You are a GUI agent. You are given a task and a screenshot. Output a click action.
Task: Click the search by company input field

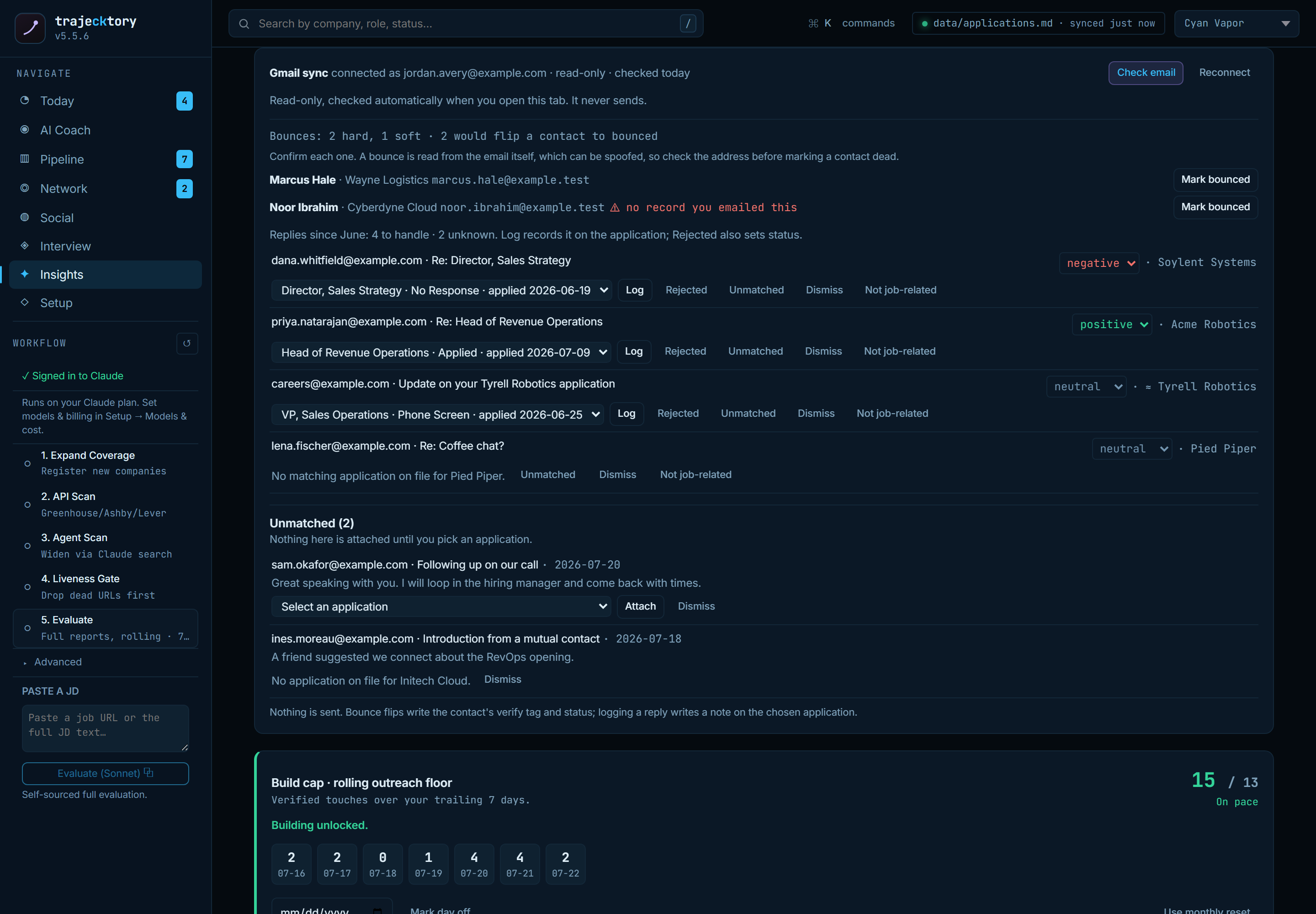pyautogui.click(x=466, y=23)
